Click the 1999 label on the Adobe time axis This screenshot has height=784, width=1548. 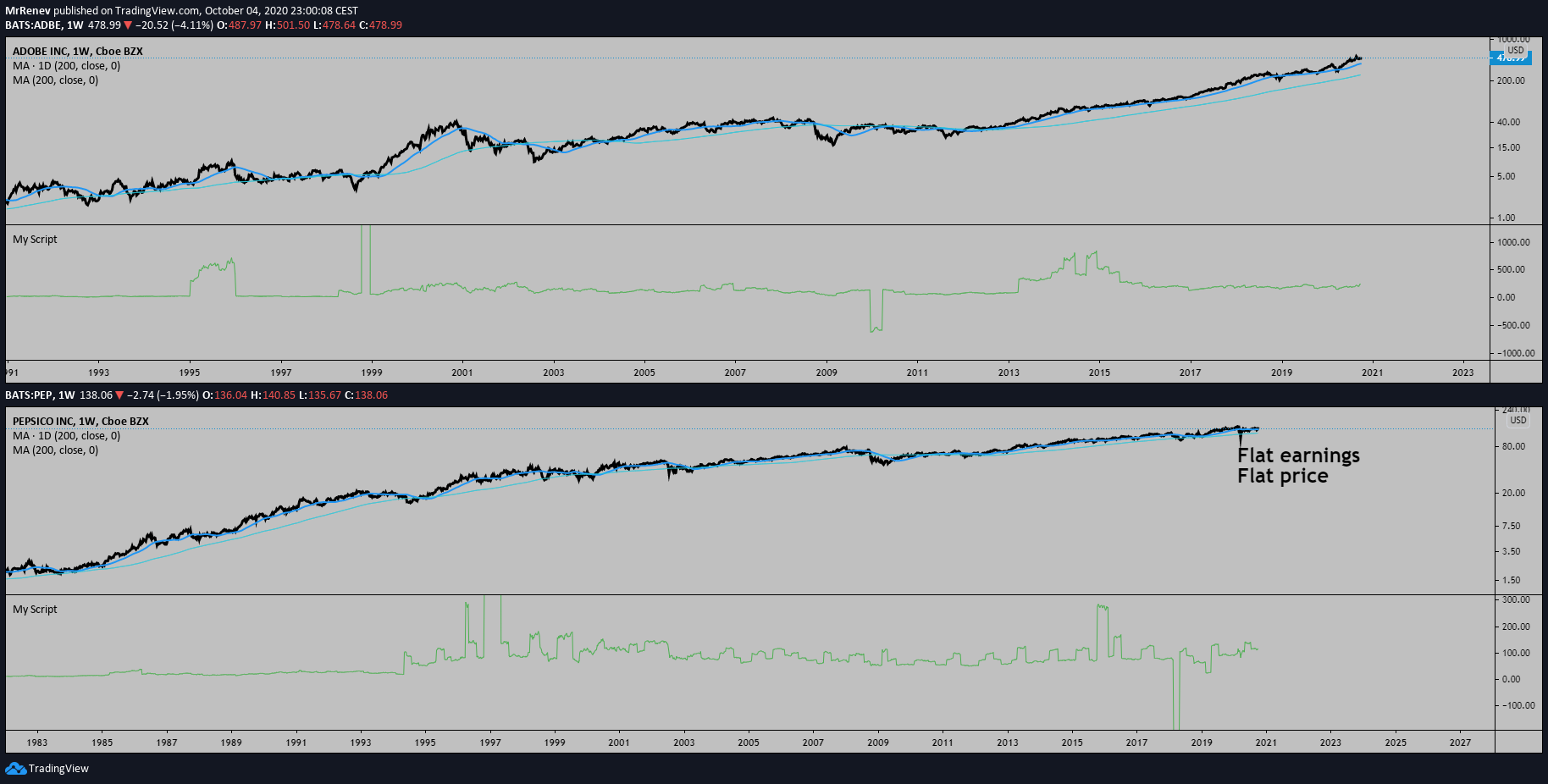(372, 373)
